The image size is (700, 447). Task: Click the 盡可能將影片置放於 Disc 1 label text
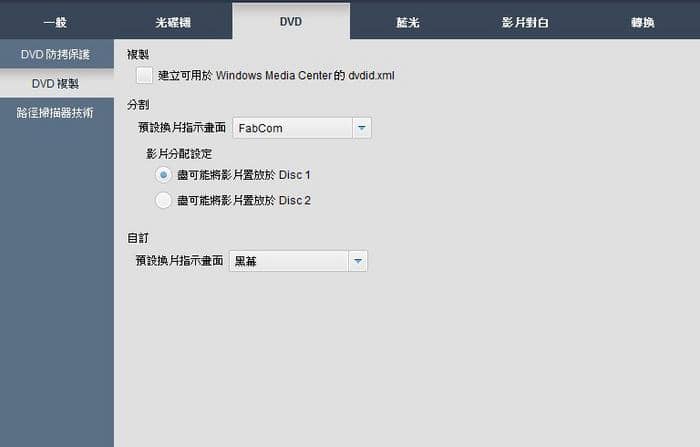244,175
